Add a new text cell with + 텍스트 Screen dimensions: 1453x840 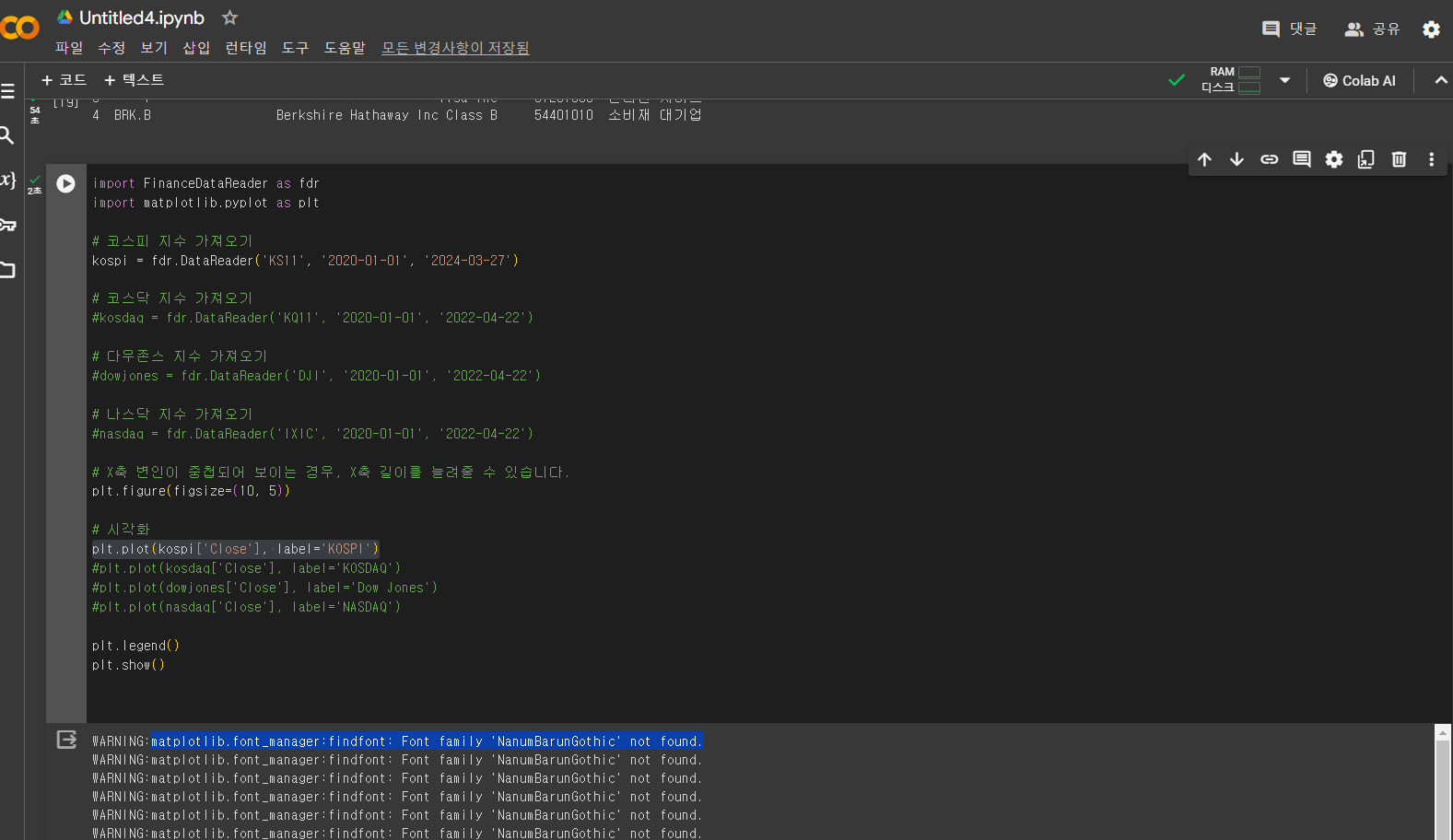[x=135, y=80]
